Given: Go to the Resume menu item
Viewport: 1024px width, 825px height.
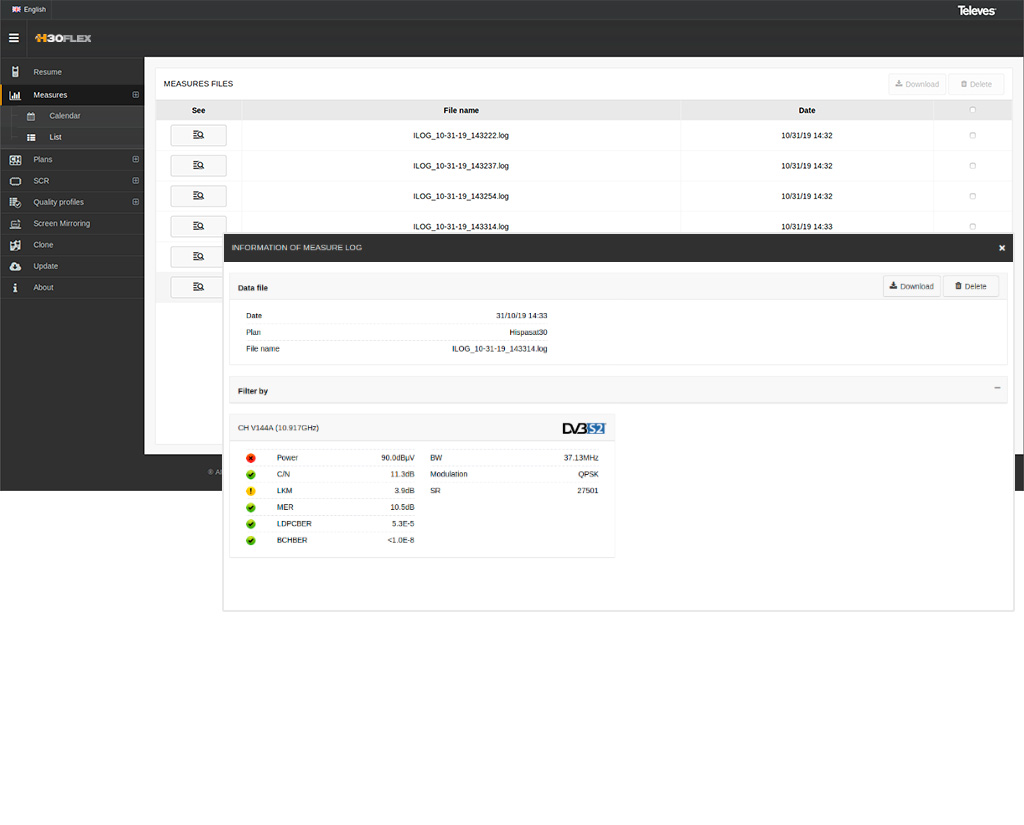Looking at the screenshot, I should 47,72.
